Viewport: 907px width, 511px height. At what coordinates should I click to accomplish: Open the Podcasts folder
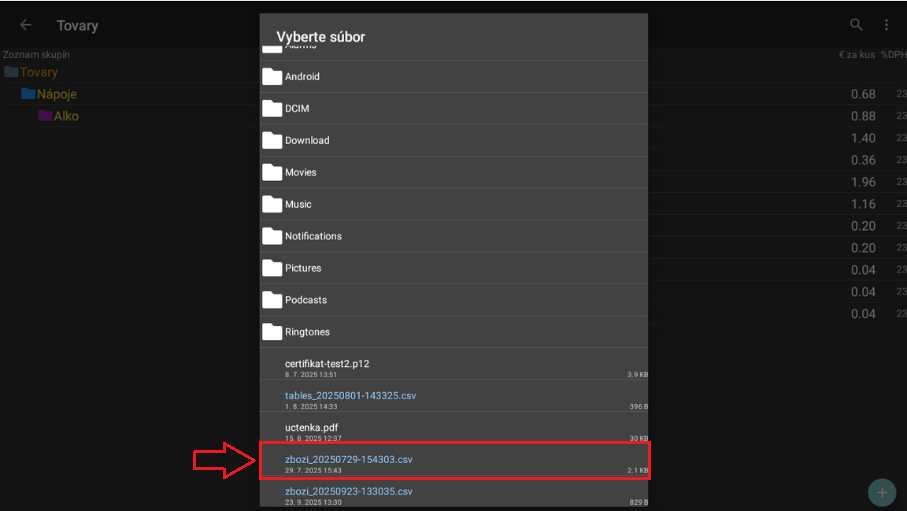click(305, 301)
